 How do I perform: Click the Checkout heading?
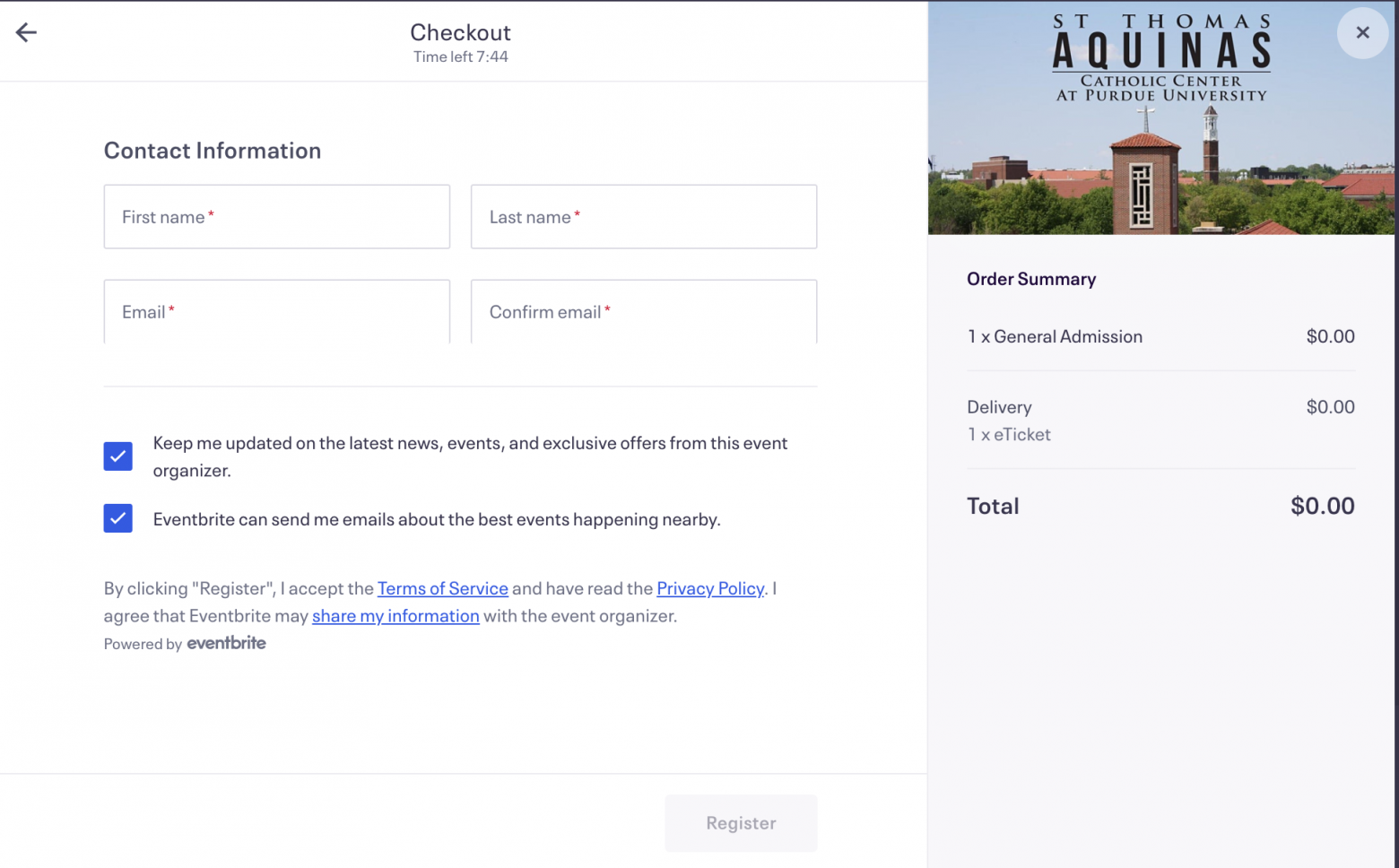[x=461, y=32]
